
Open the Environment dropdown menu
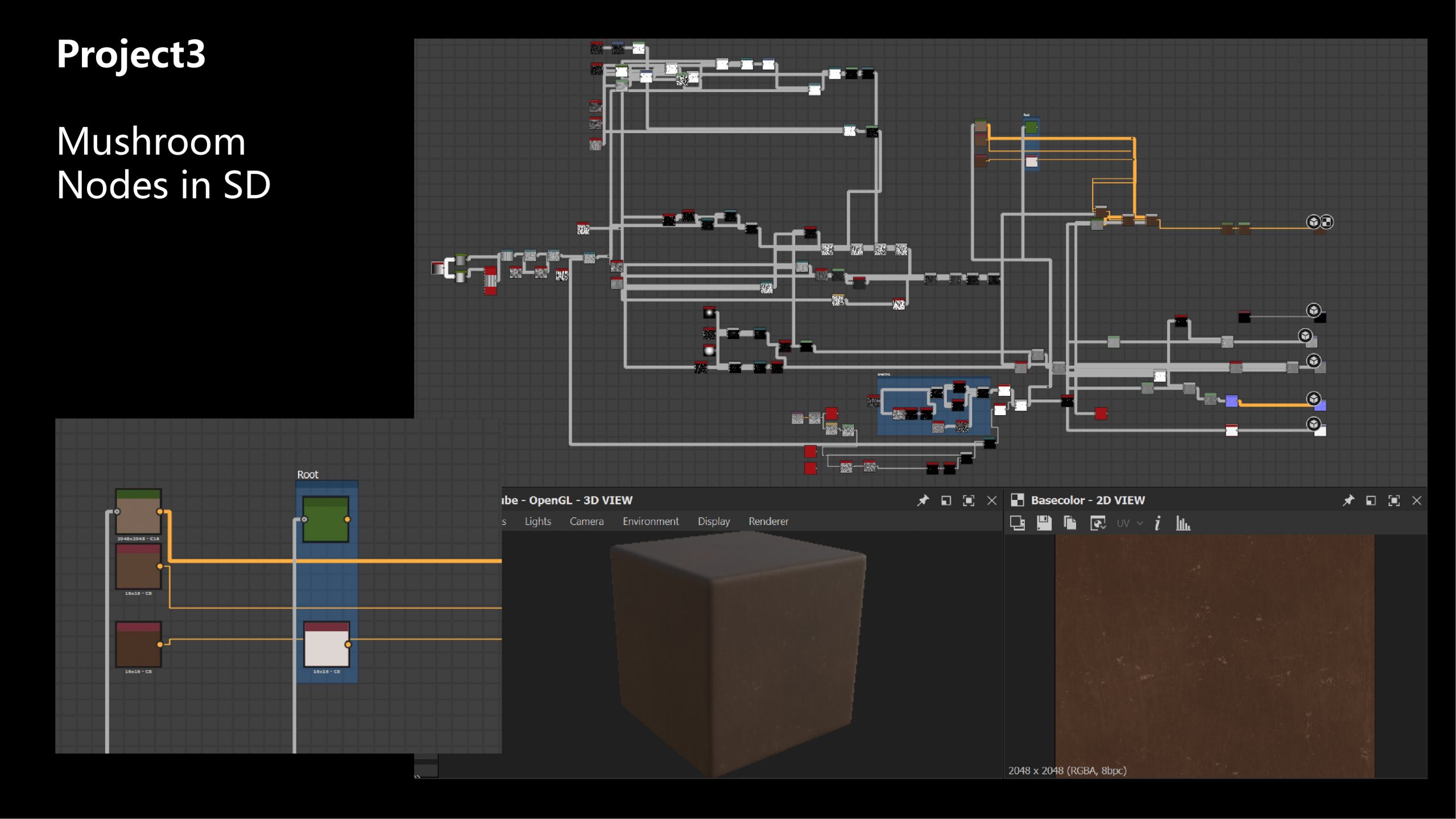[x=650, y=521]
